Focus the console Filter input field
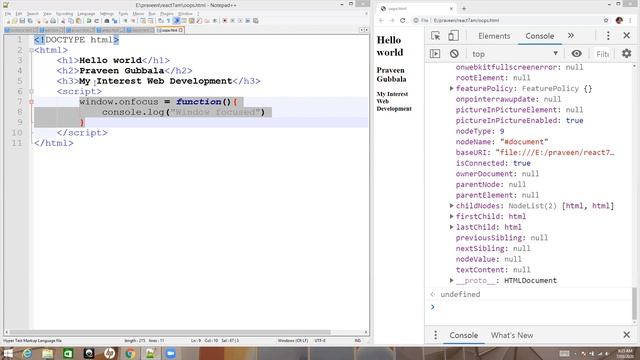Image resolution: width=640 pixels, height=360 pixels. pyautogui.click(x=602, y=54)
